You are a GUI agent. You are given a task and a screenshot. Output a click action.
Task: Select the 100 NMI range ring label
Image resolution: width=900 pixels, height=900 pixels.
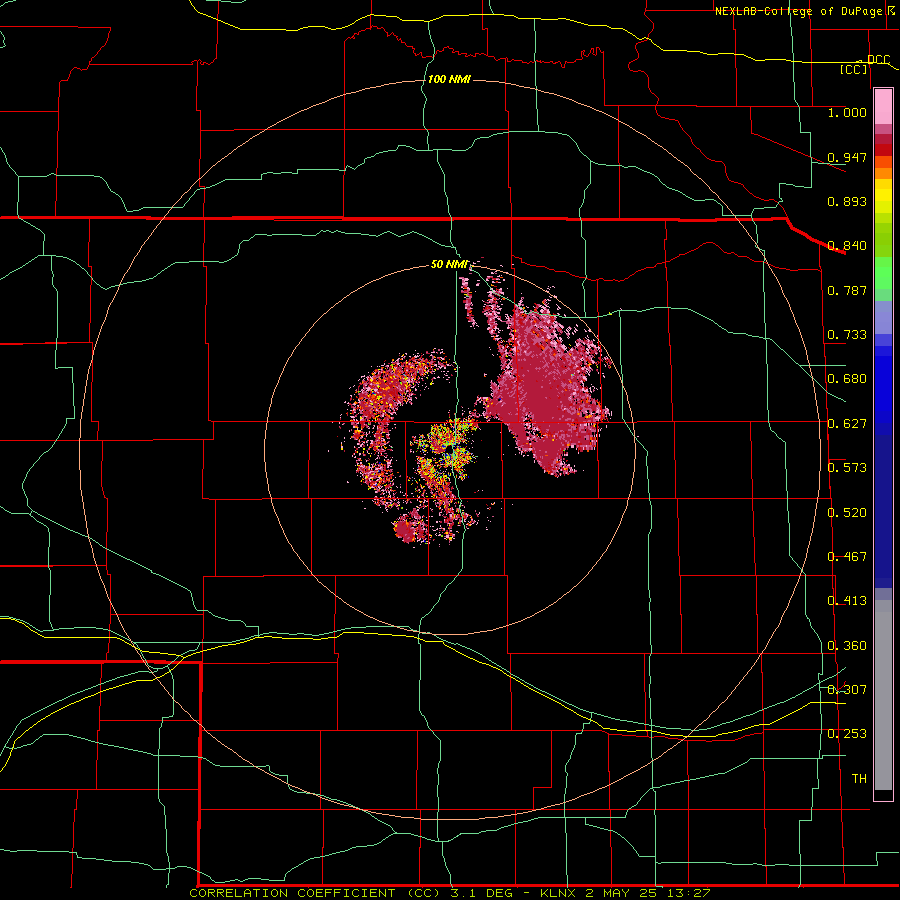point(449,79)
